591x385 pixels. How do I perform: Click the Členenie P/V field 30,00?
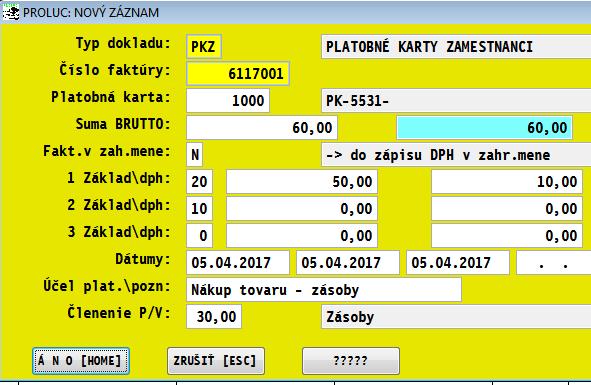point(214,316)
